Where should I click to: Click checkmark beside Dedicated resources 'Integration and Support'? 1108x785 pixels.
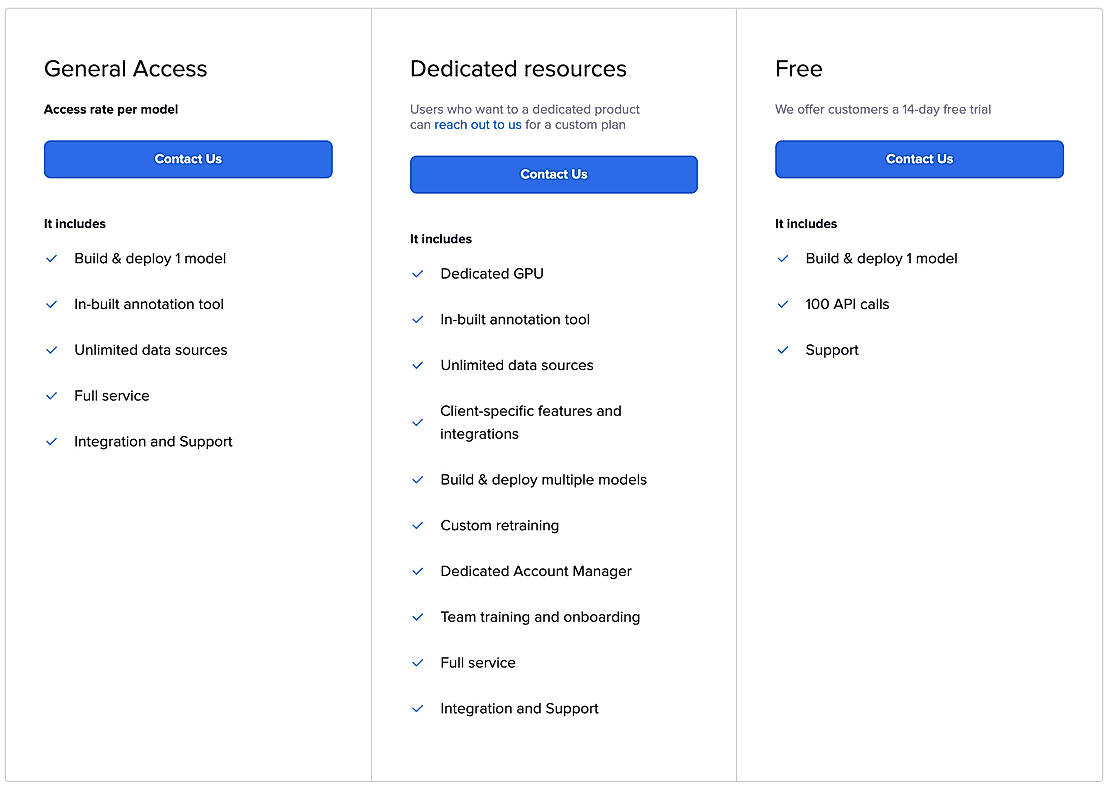pos(418,709)
